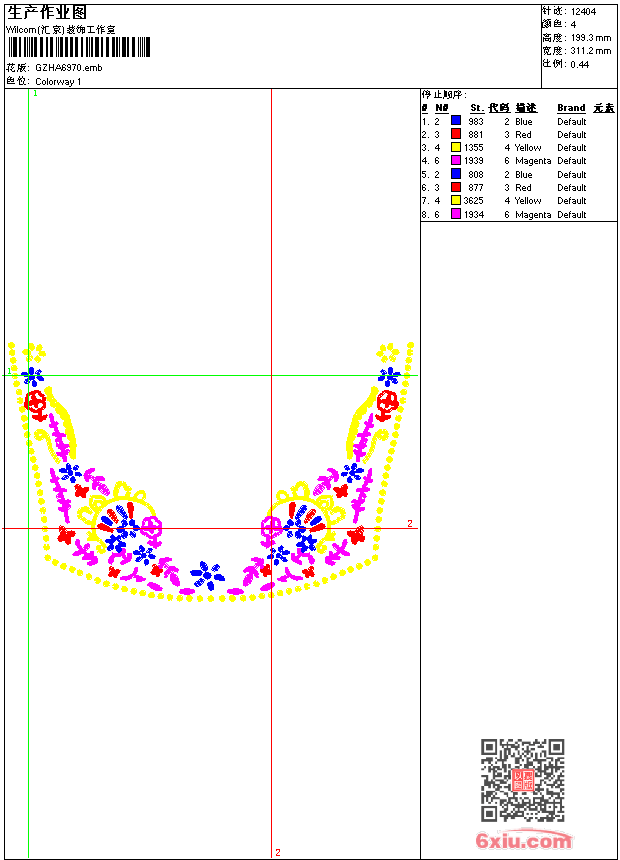Click the stitch count value 12404
620x860 pixels.
(x=583, y=12)
